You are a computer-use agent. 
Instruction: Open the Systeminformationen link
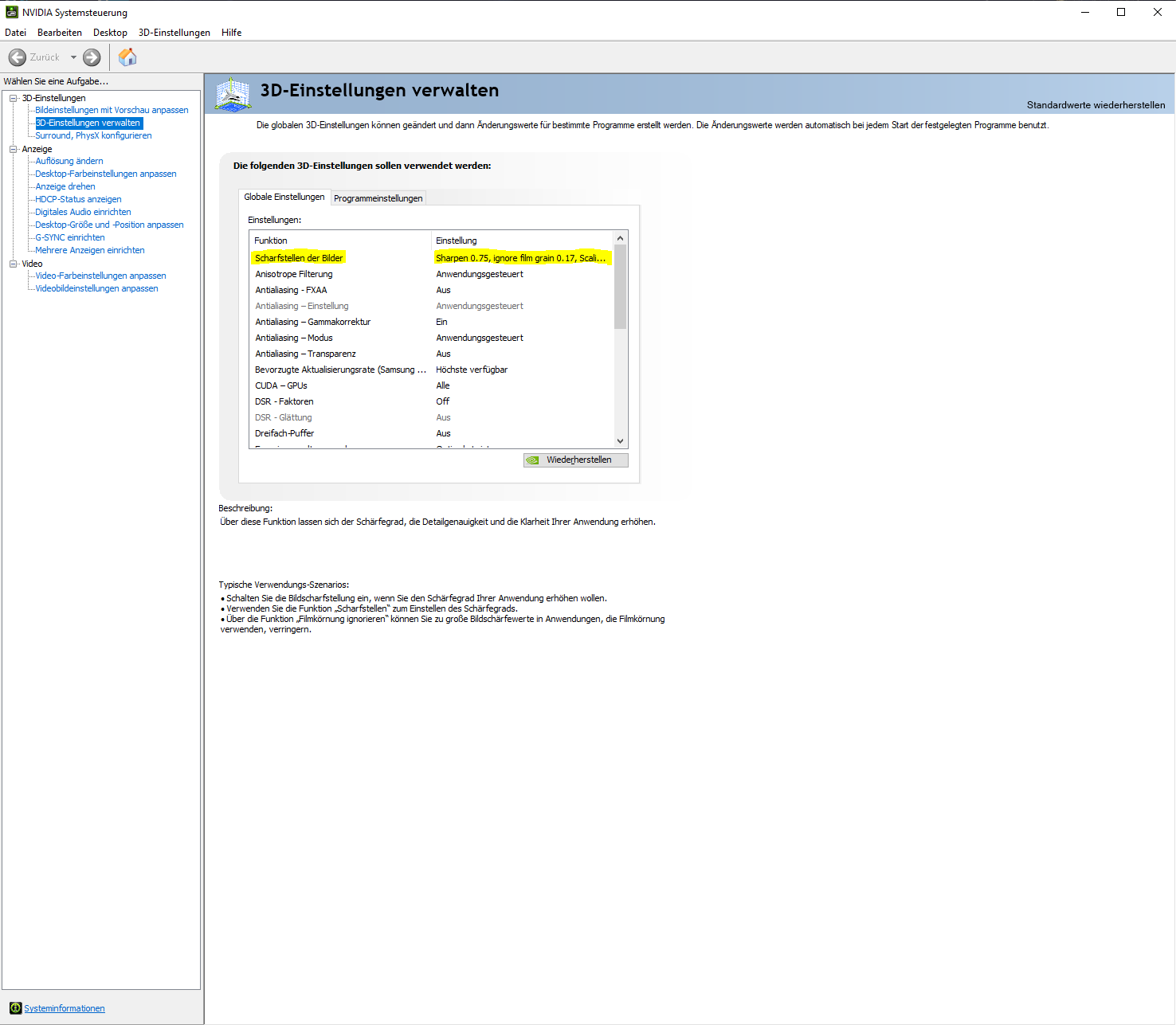coord(65,1008)
